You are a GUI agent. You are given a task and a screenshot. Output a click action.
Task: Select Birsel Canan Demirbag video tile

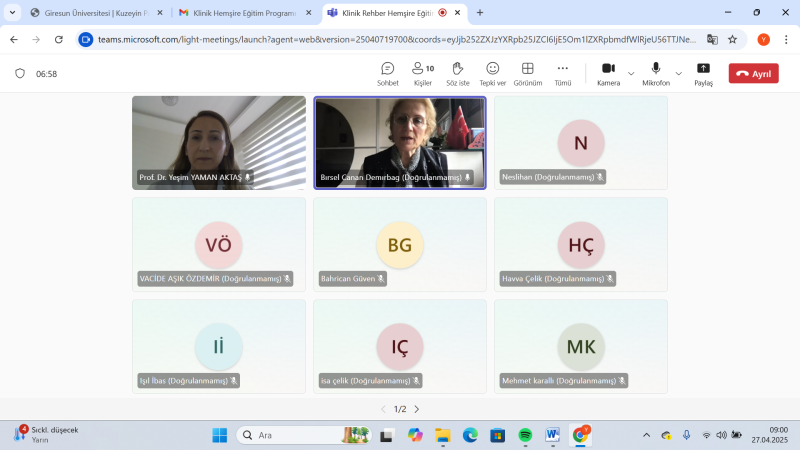[400, 143]
